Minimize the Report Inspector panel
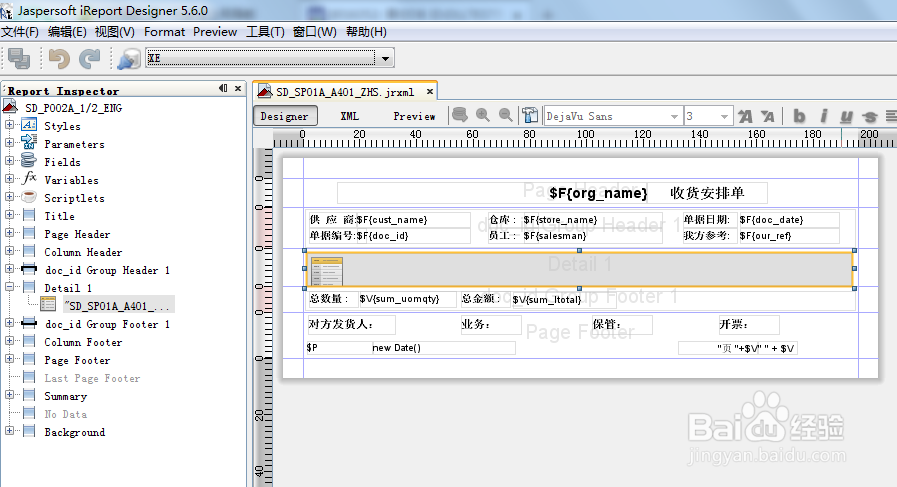Viewport: 897px width, 487px height. coord(223,88)
